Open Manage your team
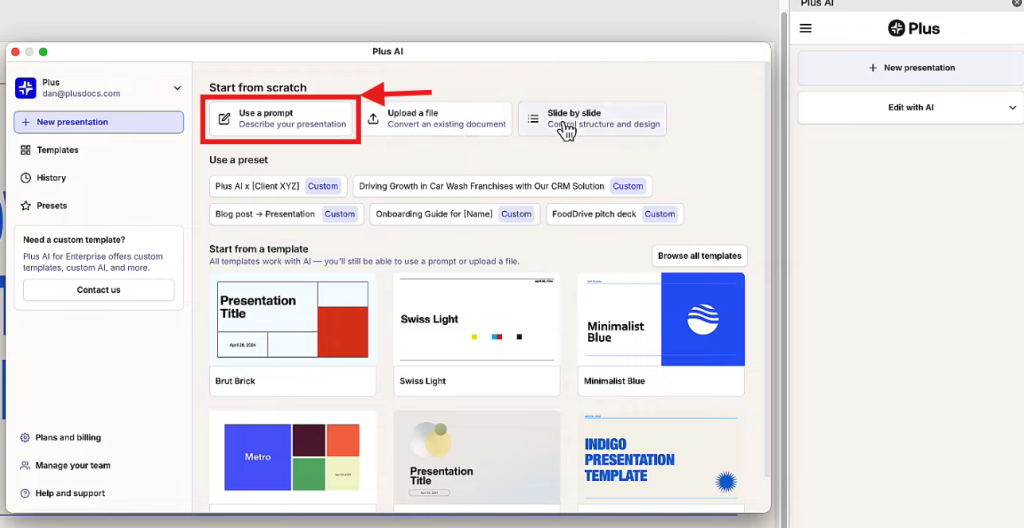 pyautogui.click(x=72, y=466)
